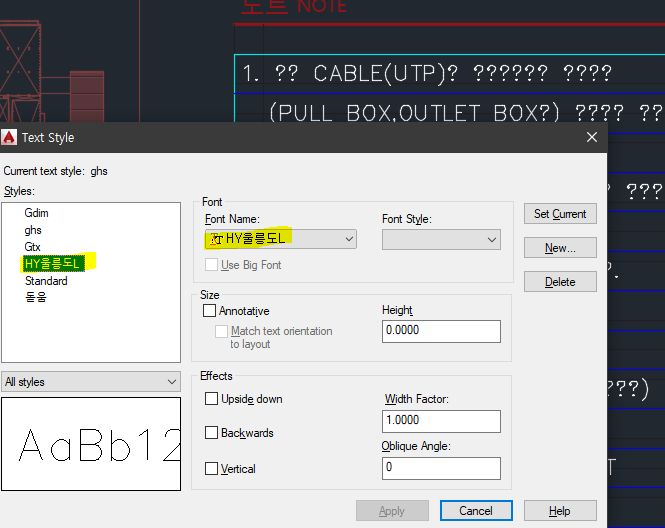This screenshot has width=665, height=528.
Task: Click the AutoCAD logo icon in Text Style title bar
Action: tap(9, 137)
